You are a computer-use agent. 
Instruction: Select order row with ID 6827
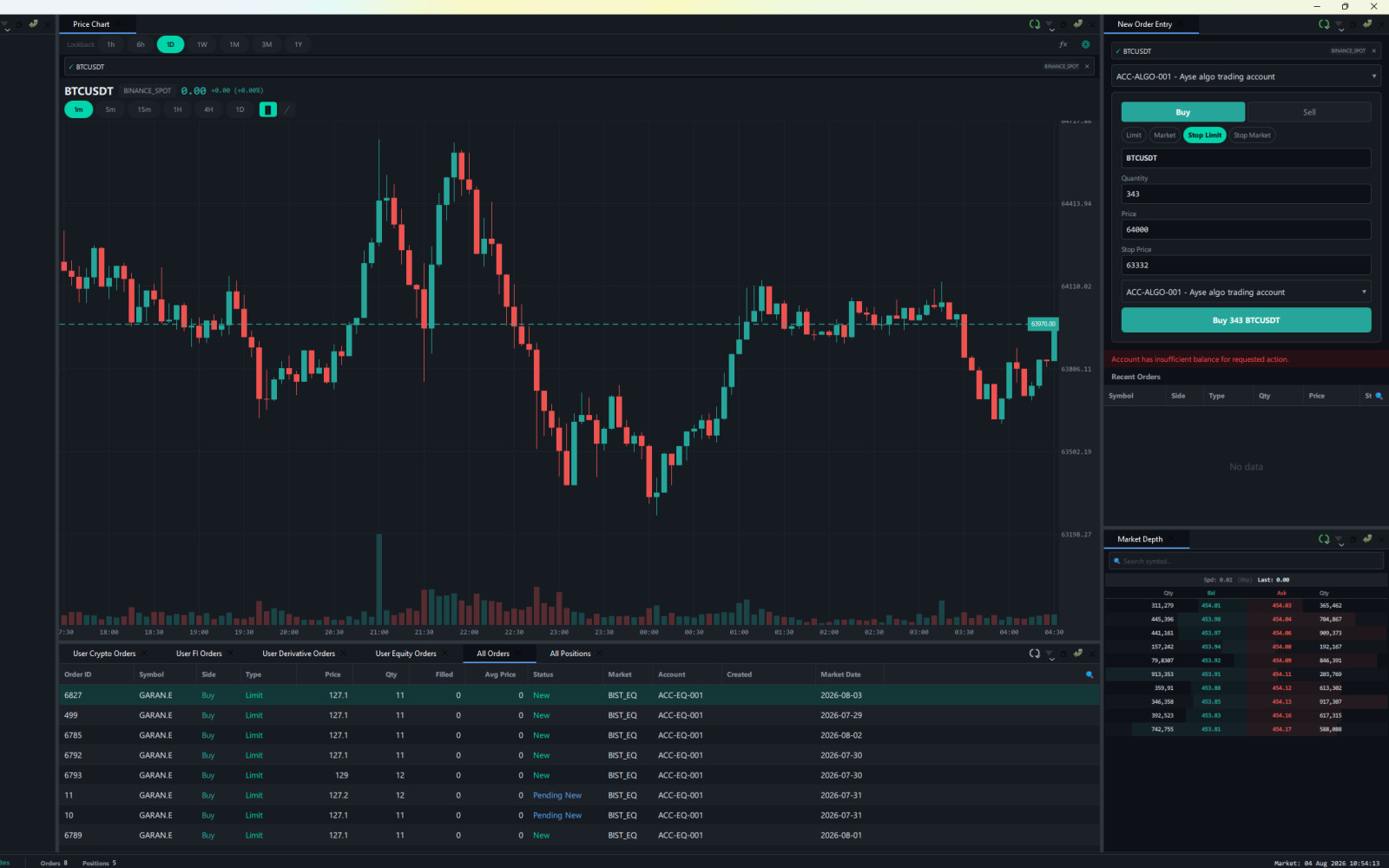click(579, 695)
